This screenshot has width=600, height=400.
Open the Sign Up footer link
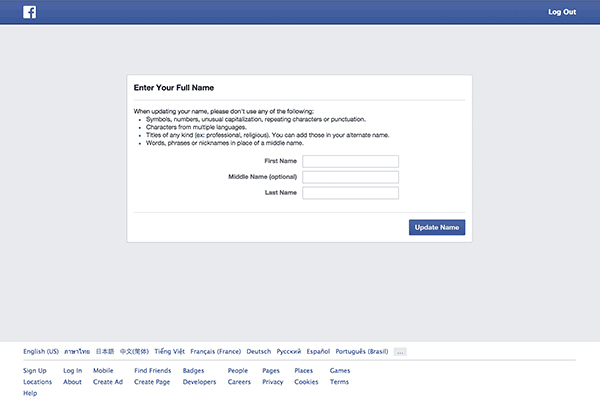point(35,371)
